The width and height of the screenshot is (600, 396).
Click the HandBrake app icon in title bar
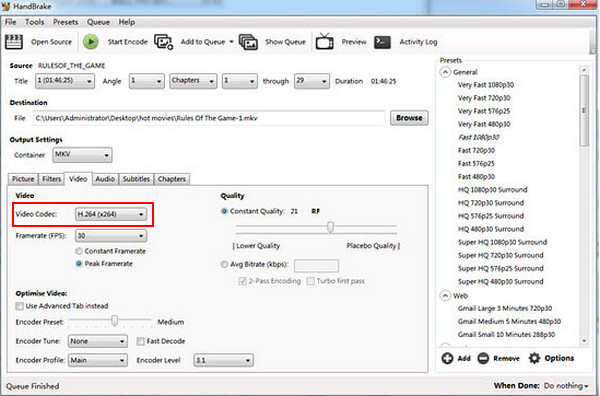pyautogui.click(x=6, y=6)
